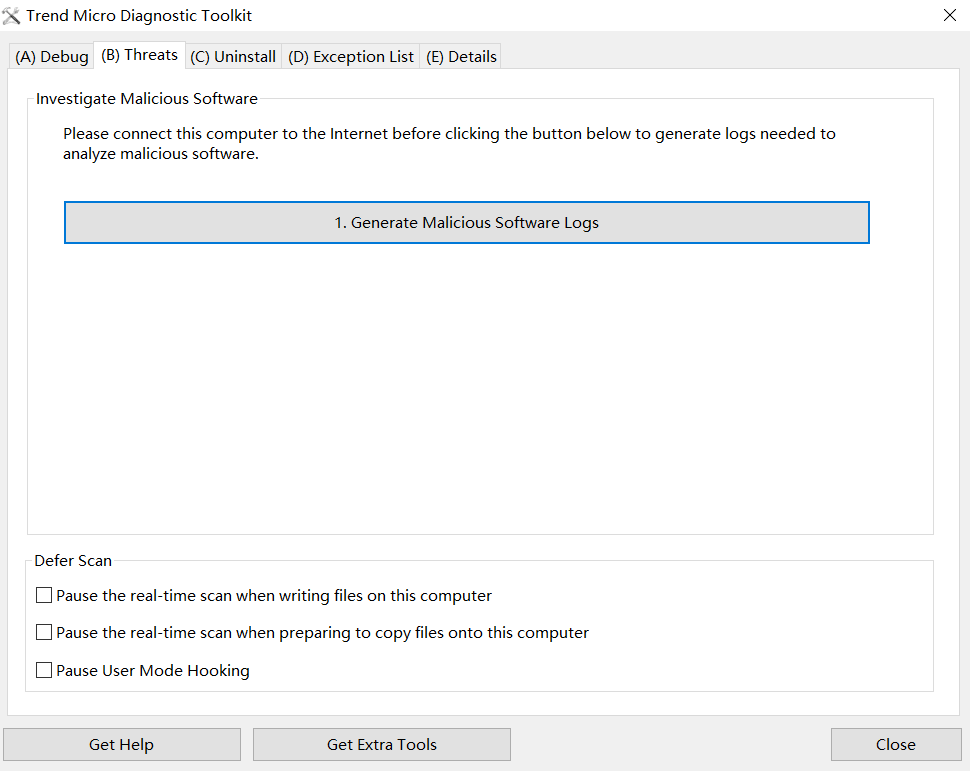Open Get Help
This screenshot has height=771, width=970.
pos(122,744)
